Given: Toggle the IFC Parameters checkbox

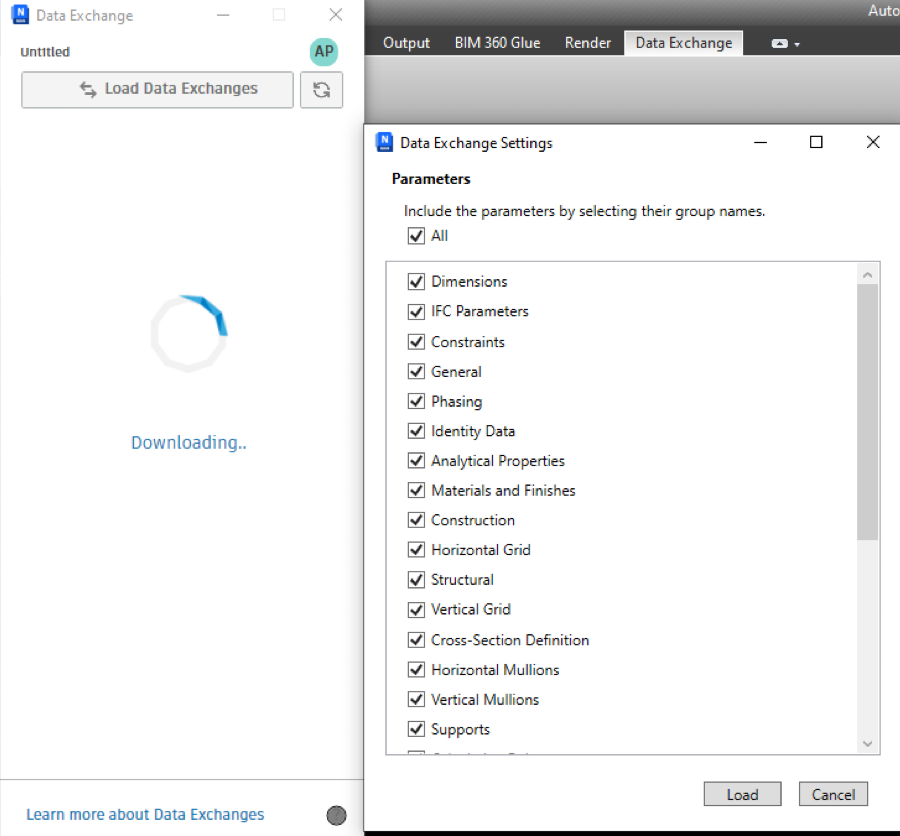Looking at the screenshot, I should click(416, 311).
